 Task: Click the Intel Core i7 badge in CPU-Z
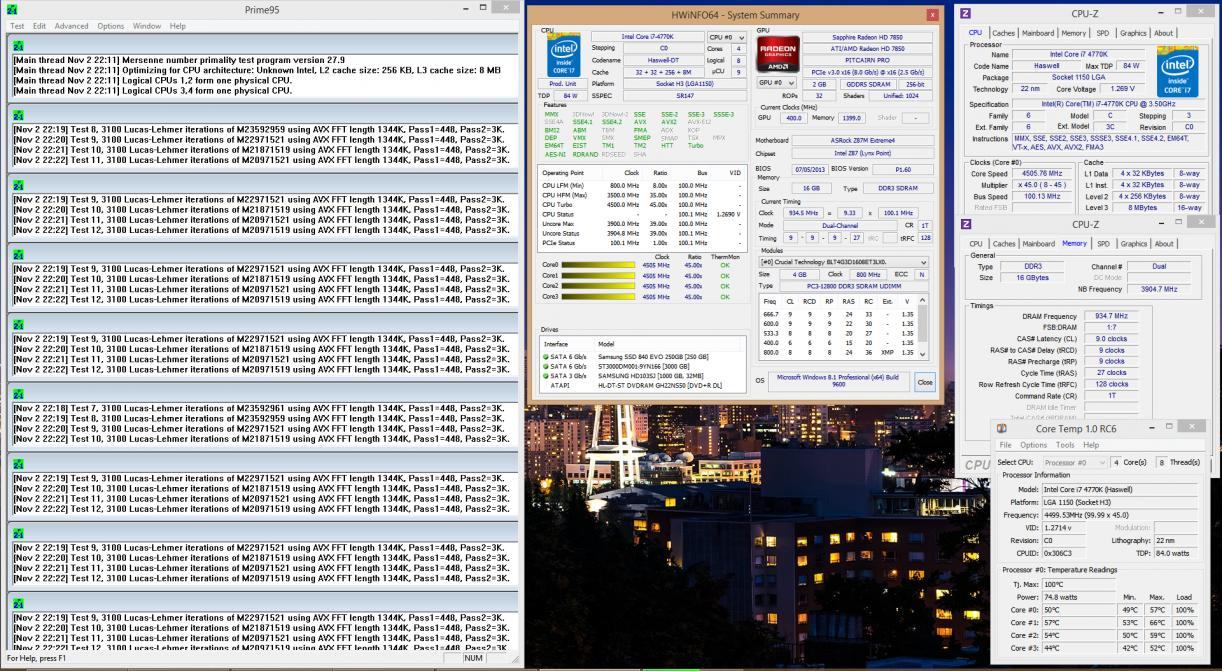click(x=1177, y=70)
